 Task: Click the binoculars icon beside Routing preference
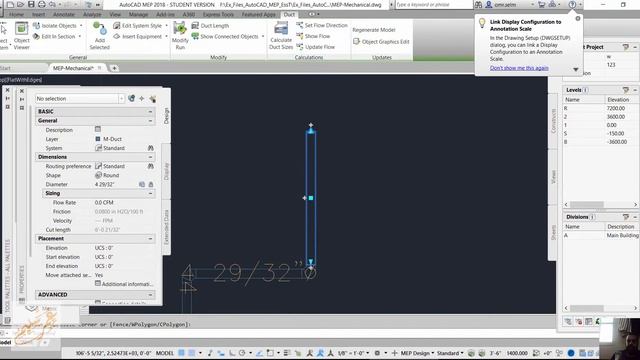point(151,166)
